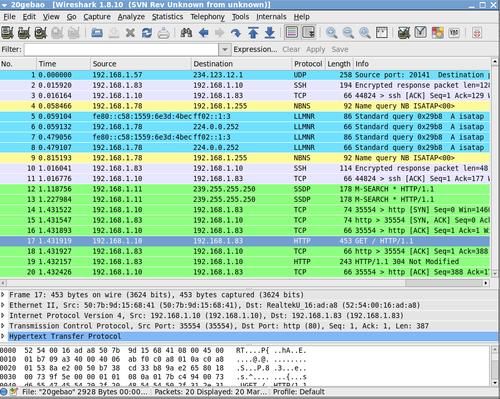The image size is (500, 399).
Task: Select packet 5 LLMNR from fe80 address
Action: (x=245, y=116)
